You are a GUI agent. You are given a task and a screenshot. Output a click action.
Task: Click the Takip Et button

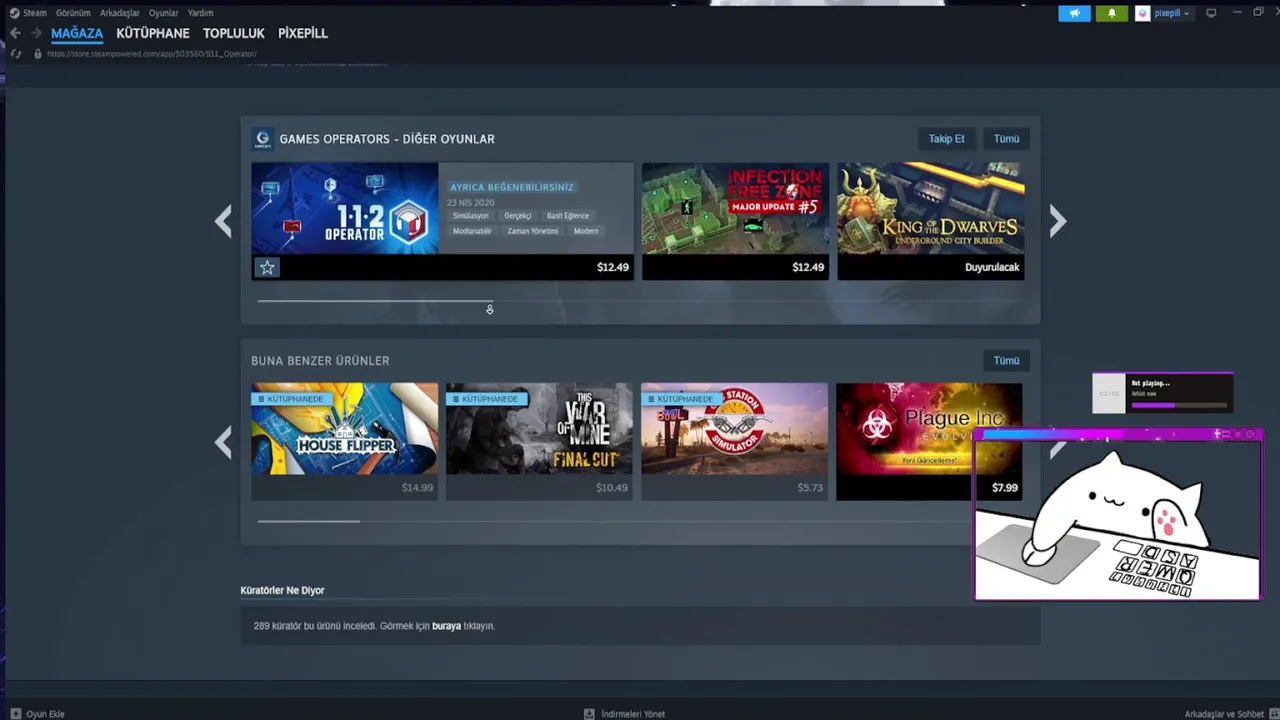point(946,139)
